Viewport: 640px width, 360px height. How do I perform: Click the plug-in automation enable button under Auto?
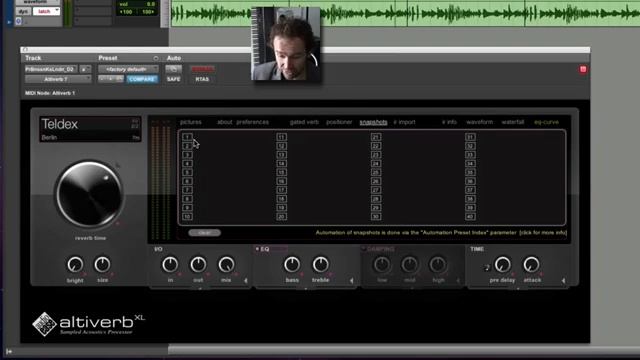(x=173, y=69)
